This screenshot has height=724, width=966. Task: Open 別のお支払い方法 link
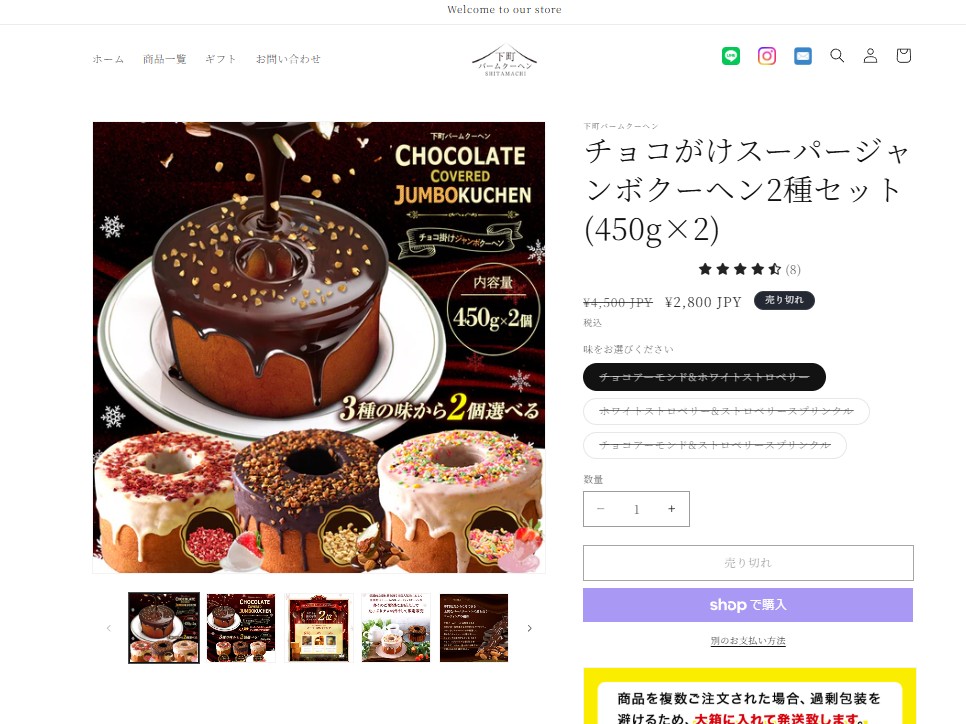point(748,641)
